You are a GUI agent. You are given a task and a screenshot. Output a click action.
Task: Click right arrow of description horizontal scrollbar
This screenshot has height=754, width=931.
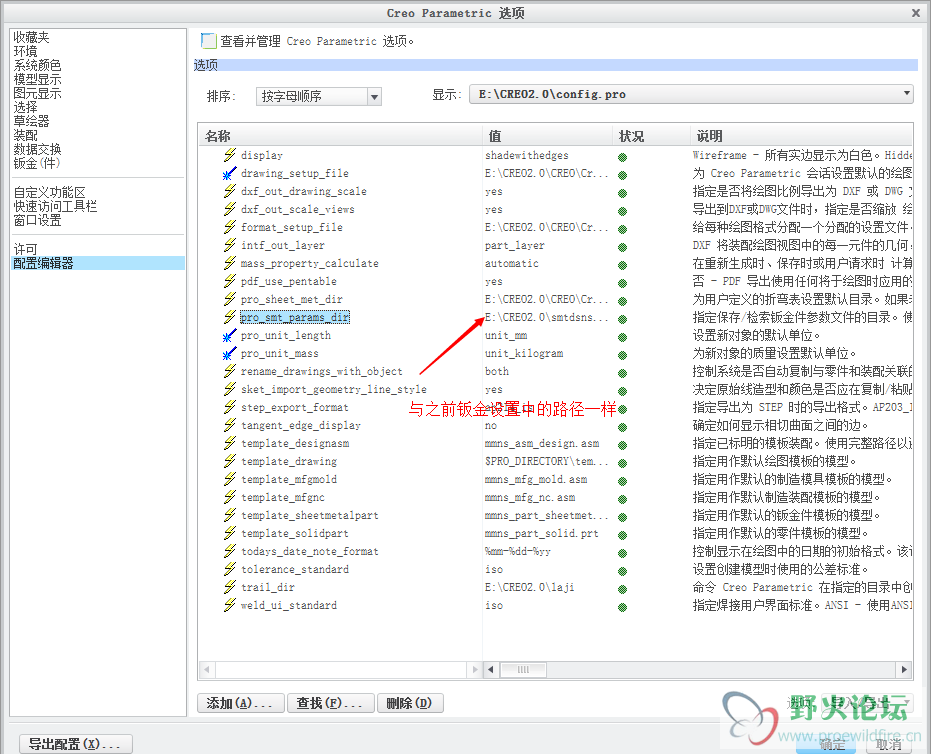point(904,670)
